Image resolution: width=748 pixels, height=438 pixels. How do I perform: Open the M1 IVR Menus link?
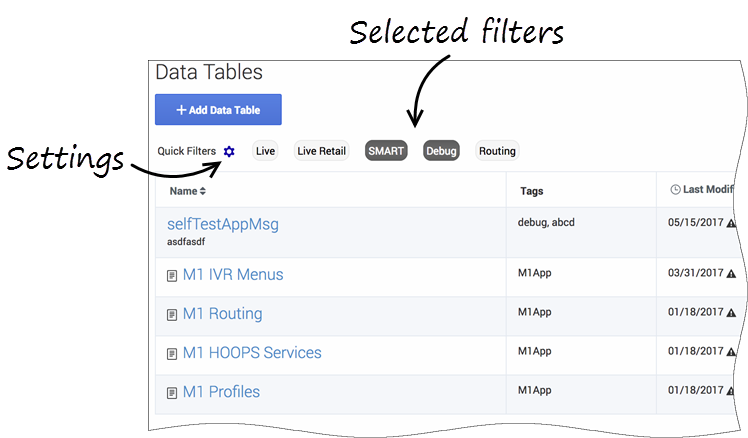233,274
